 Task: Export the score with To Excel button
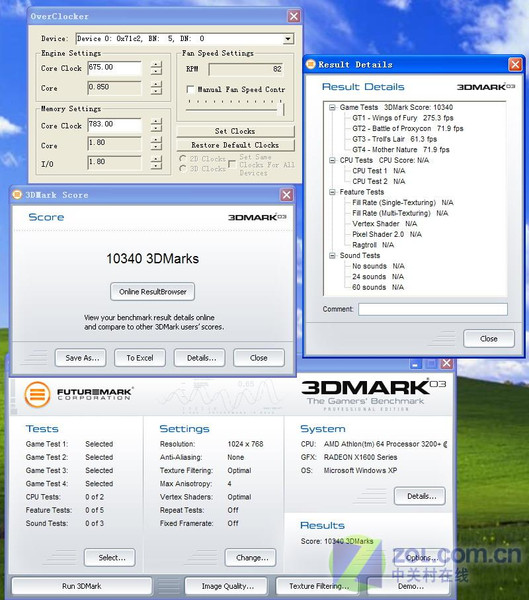click(140, 358)
